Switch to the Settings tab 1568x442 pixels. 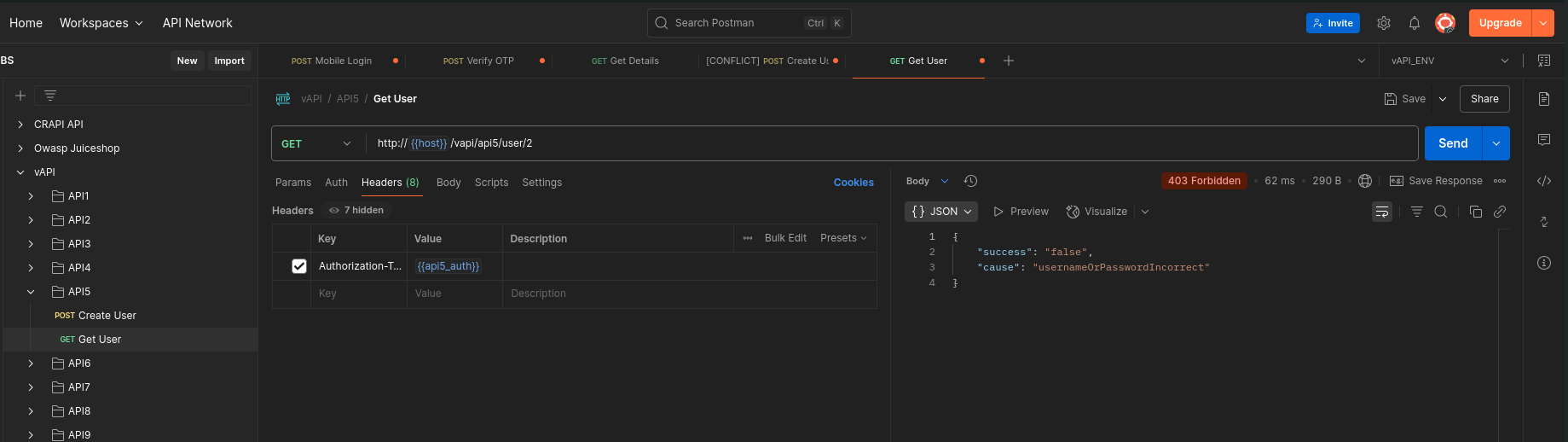tap(542, 183)
